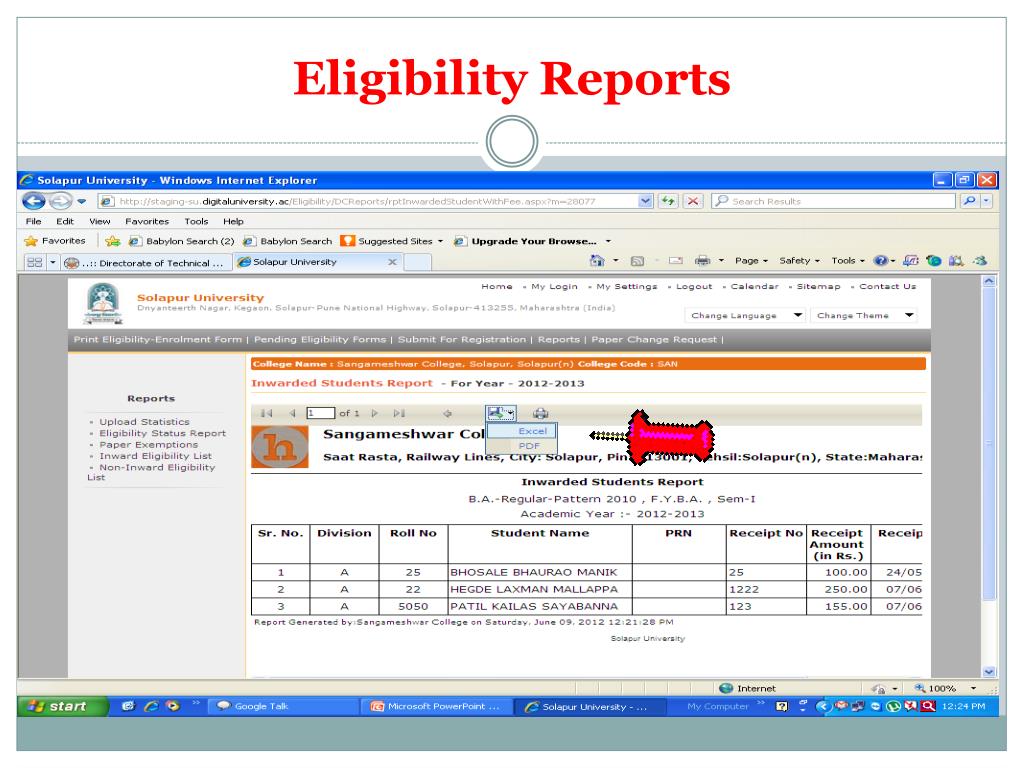Switch to Google Talk in taskbar
Screen dimensions: 1024x768
pyautogui.click(x=283, y=706)
